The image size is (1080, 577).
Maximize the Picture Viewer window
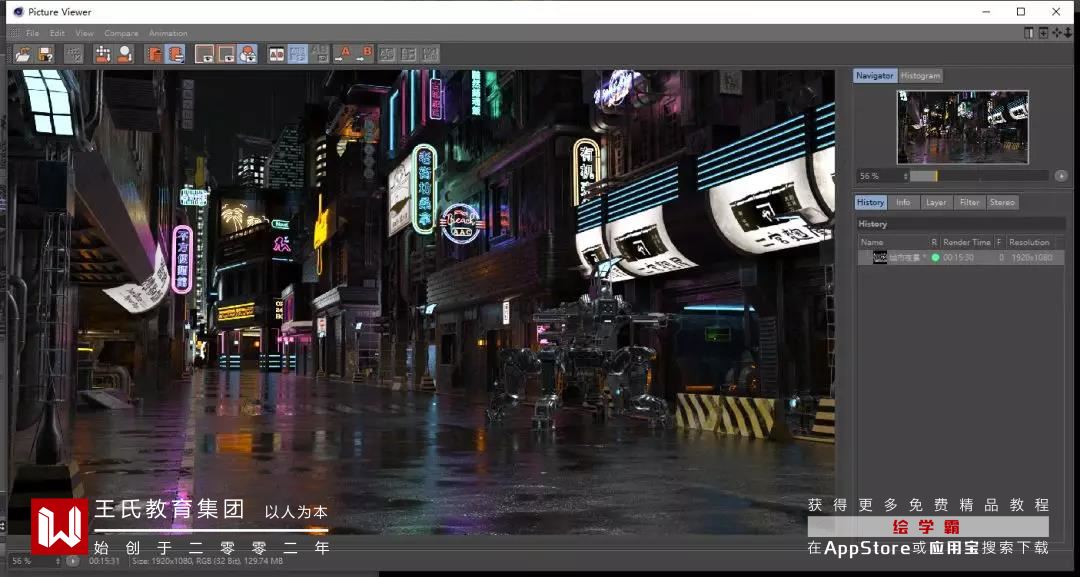point(1021,12)
